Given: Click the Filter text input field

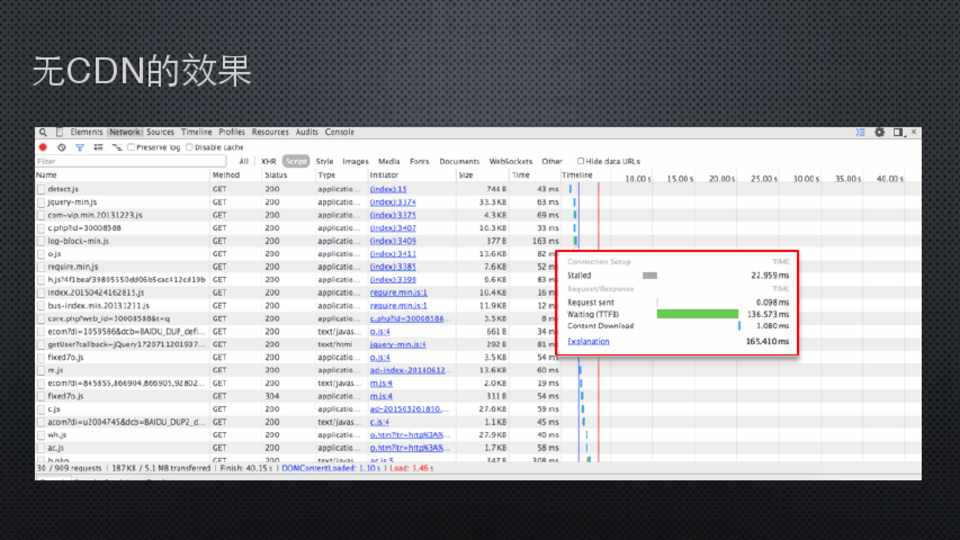Looking at the screenshot, I should point(130,161).
